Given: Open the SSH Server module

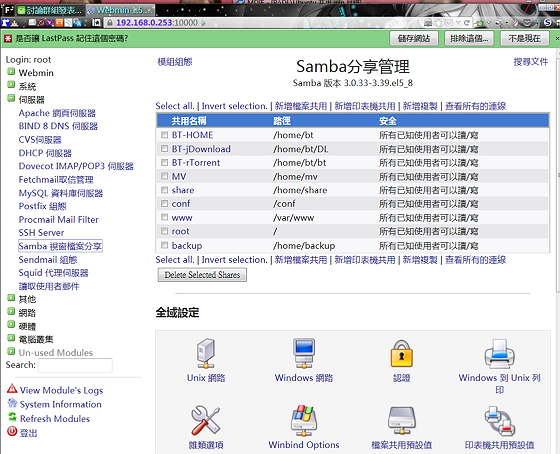Looking at the screenshot, I should point(41,233).
